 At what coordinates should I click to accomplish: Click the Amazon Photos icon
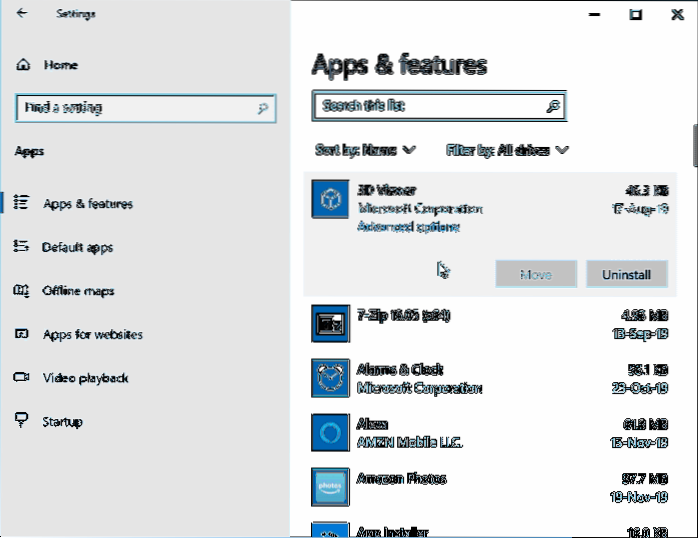click(328, 486)
